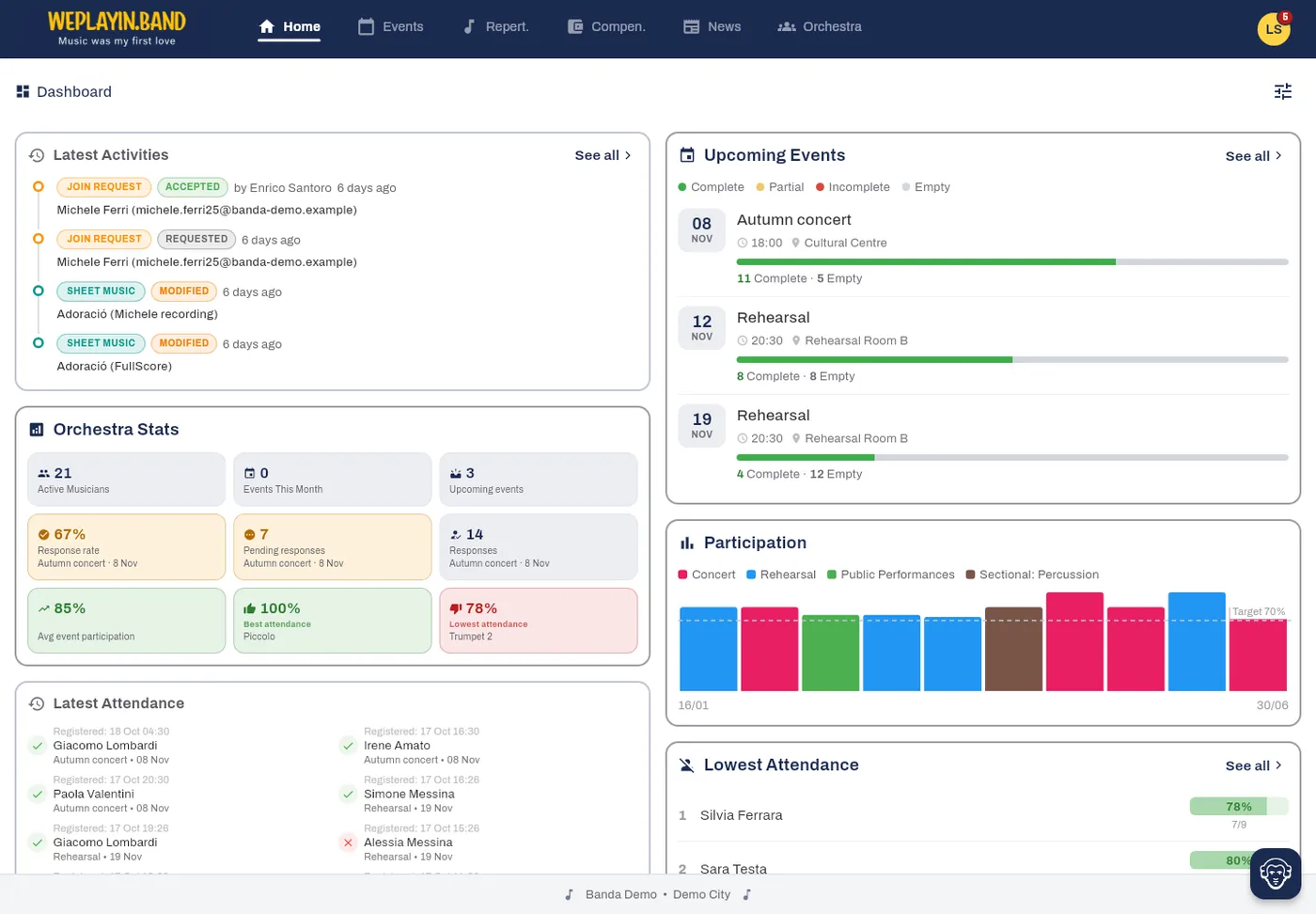
Task: Click the REQUESTED status badge
Action: pyautogui.click(x=196, y=239)
